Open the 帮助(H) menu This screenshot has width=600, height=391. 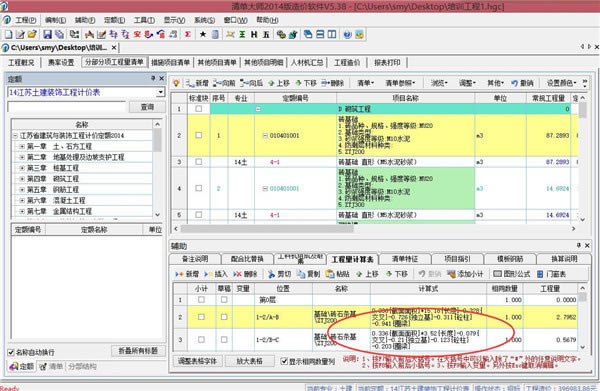point(267,20)
